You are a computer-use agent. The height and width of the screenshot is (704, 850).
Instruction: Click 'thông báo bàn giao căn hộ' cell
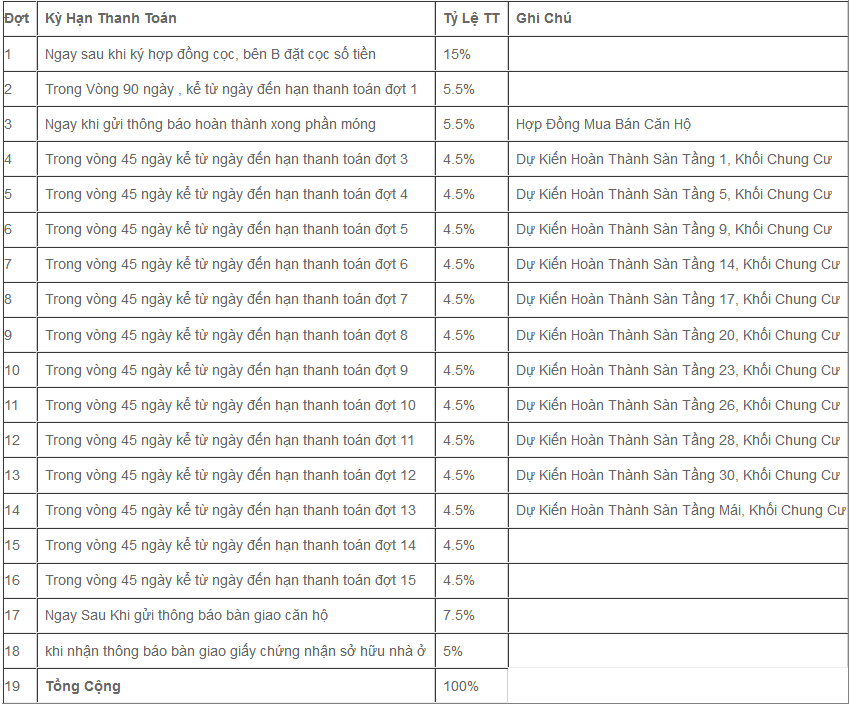(186, 615)
